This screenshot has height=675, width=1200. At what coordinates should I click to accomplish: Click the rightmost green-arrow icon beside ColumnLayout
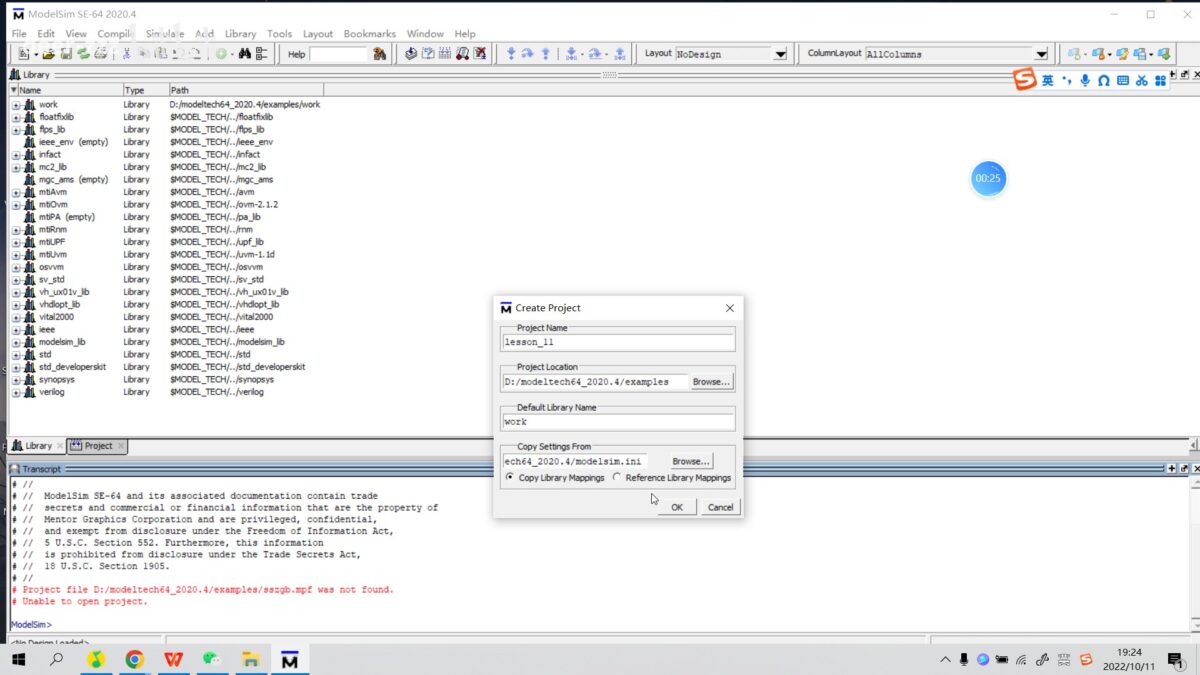(x=1164, y=54)
